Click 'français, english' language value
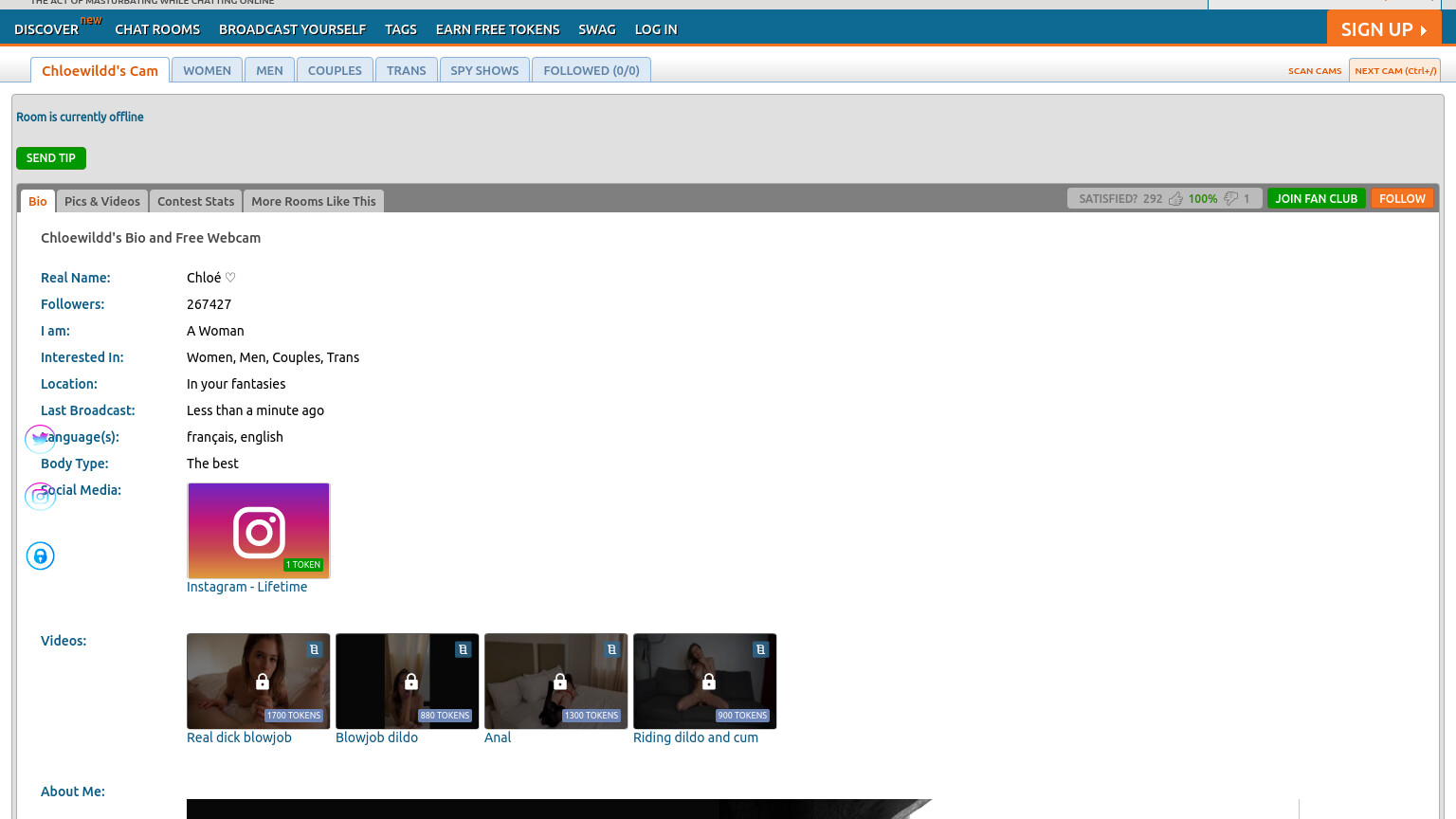 [x=235, y=437]
